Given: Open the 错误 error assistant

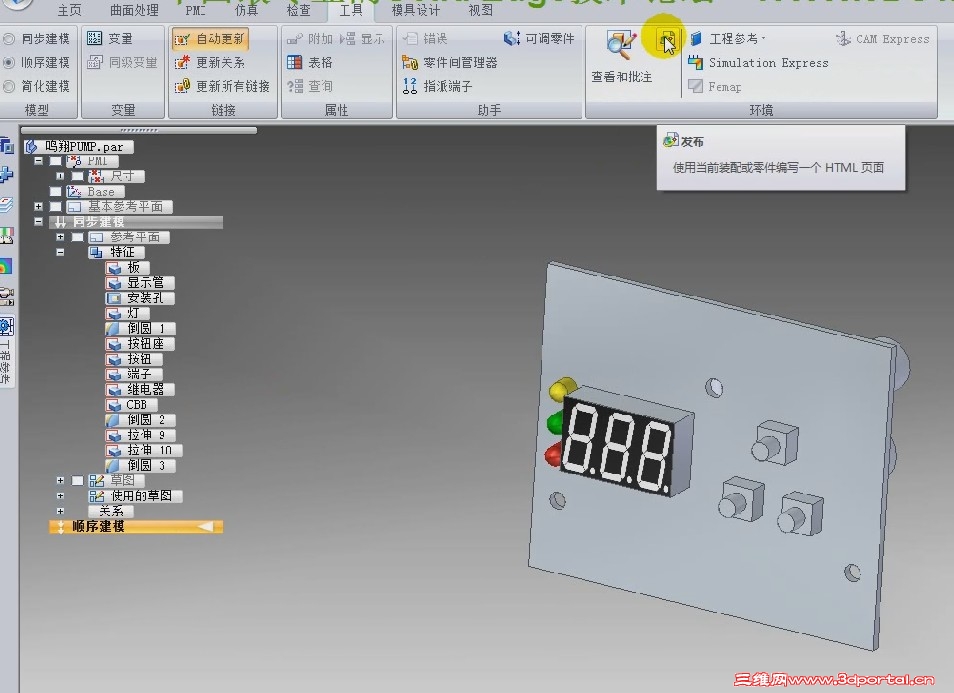Looking at the screenshot, I should point(425,39).
